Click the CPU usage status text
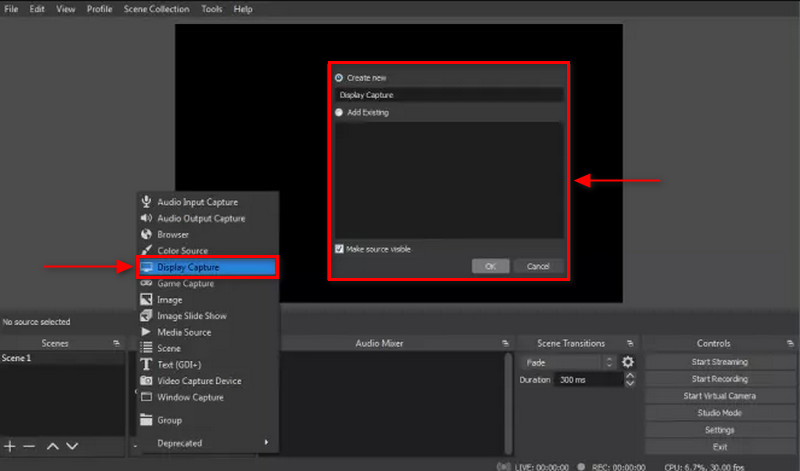800x471 pixels. (x=704, y=467)
